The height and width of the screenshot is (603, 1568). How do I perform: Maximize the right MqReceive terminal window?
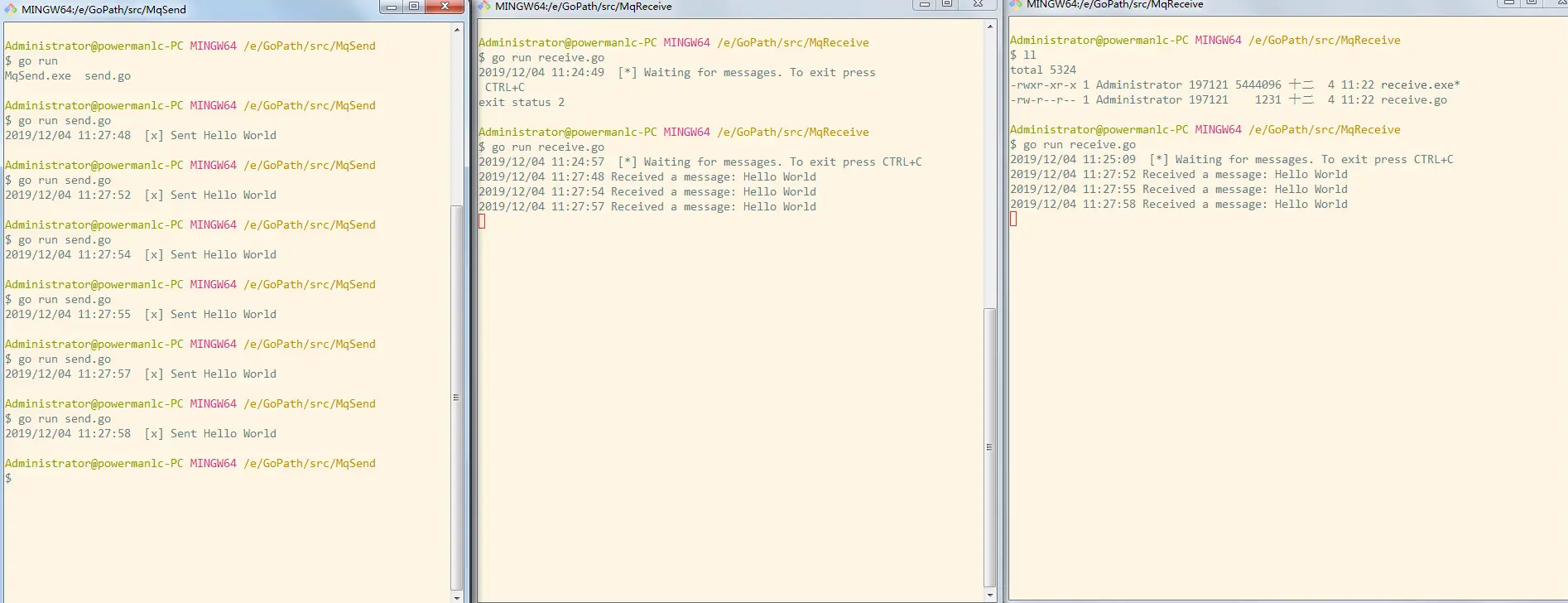tap(1532, 3)
